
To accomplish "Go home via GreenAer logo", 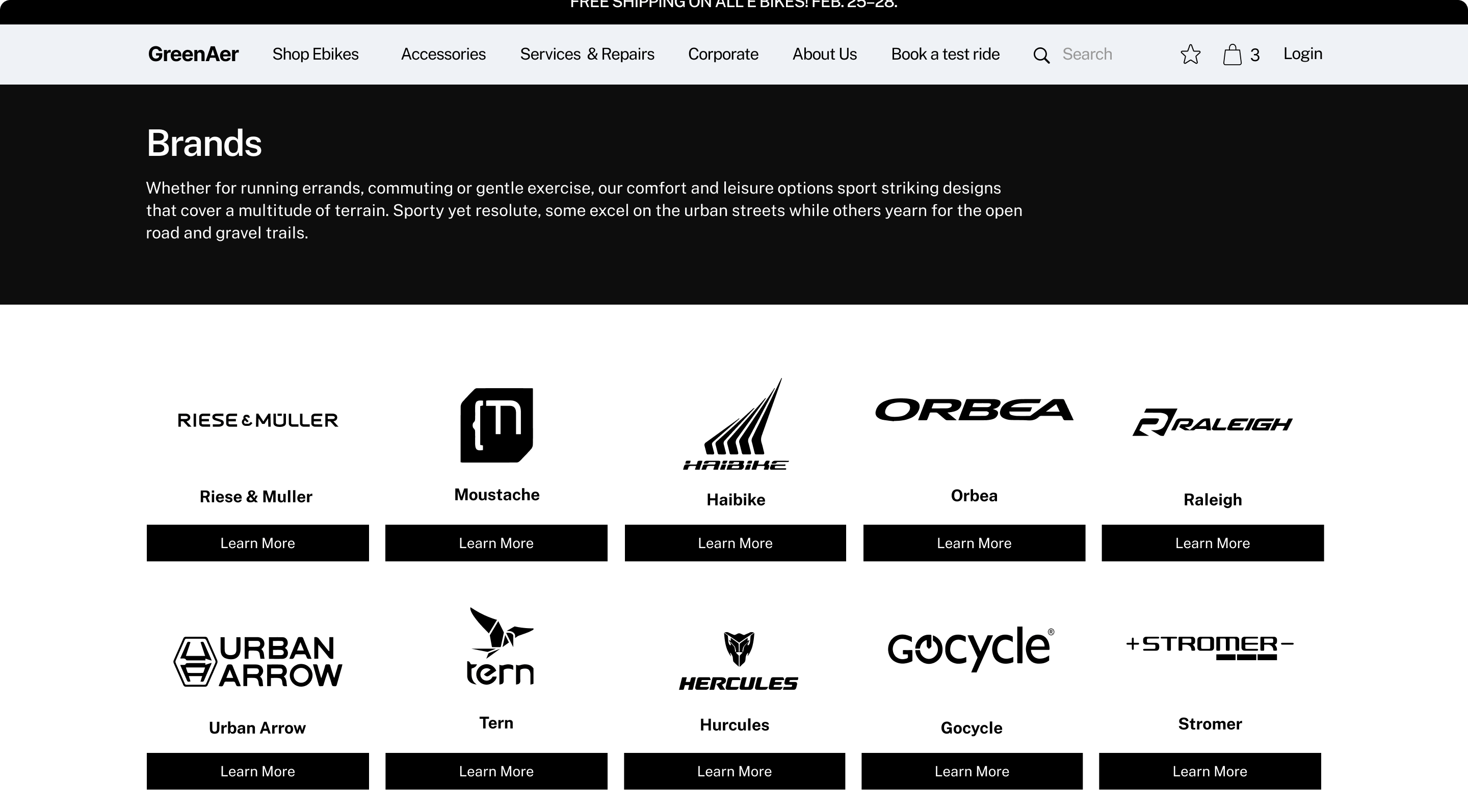I will tap(193, 54).
